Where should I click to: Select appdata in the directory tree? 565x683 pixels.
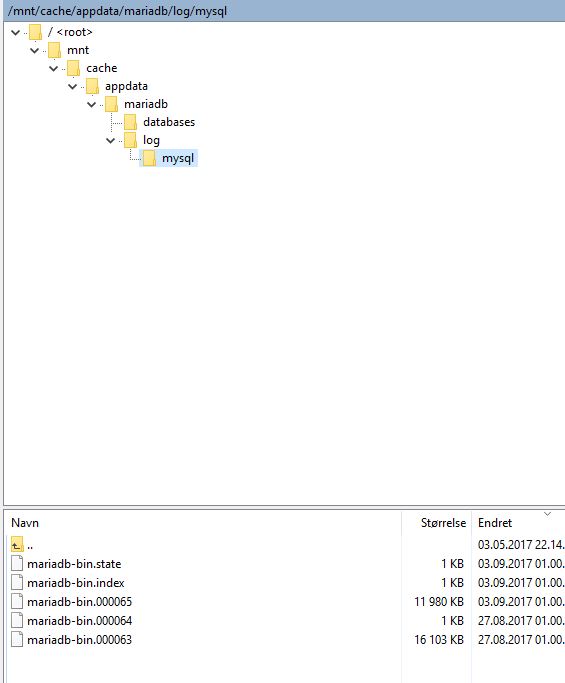coord(126,86)
